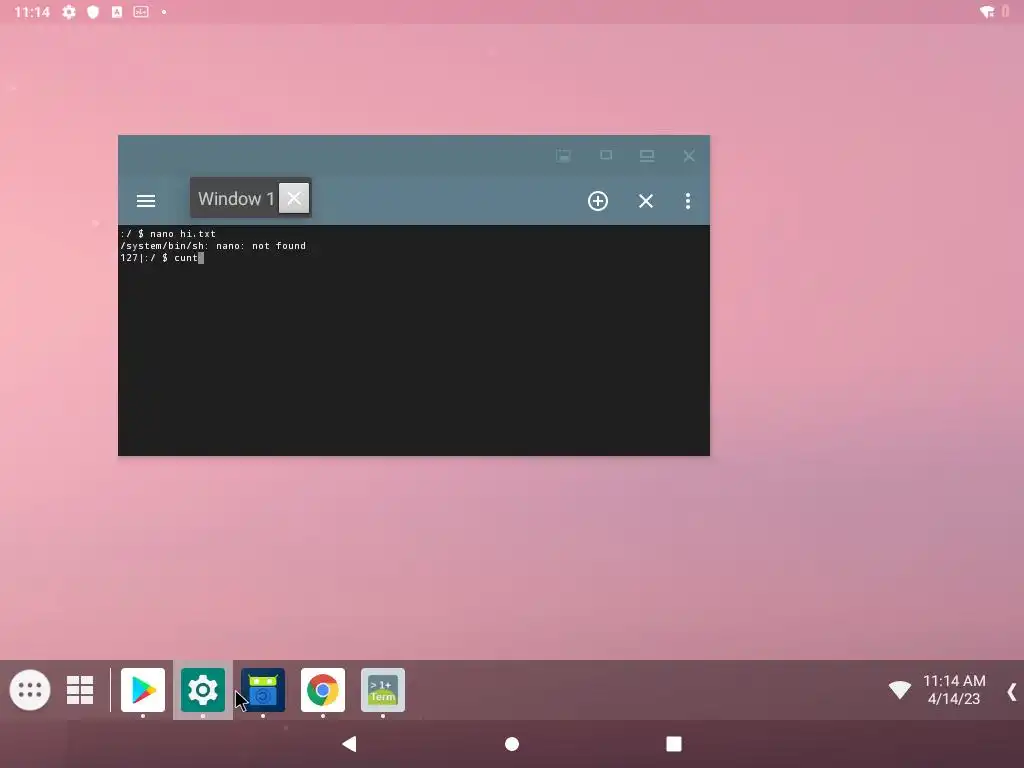Close the terminal window using title bar X
The height and width of the screenshot is (768, 1024).
coord(689,155)
